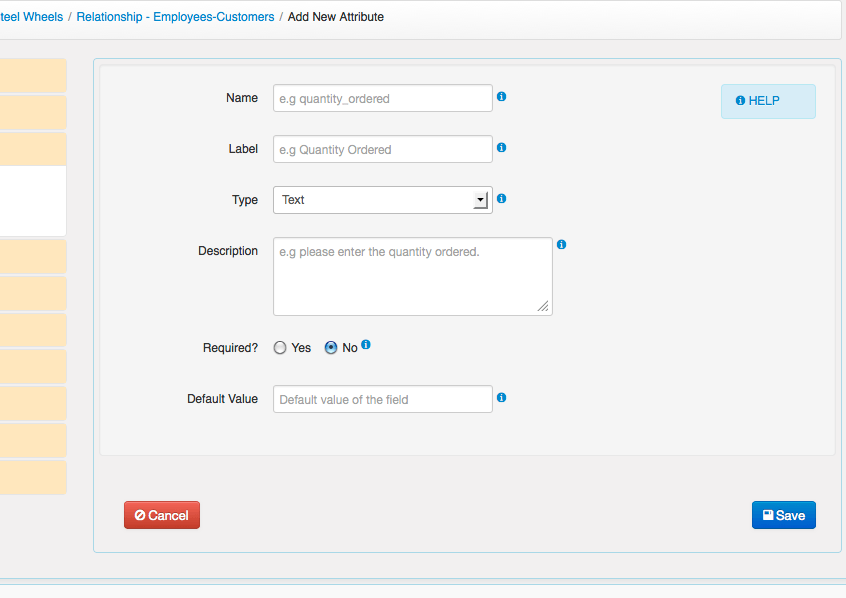Click info icon next to Name field
The image size is (846, 598).
tap(501, 97)
